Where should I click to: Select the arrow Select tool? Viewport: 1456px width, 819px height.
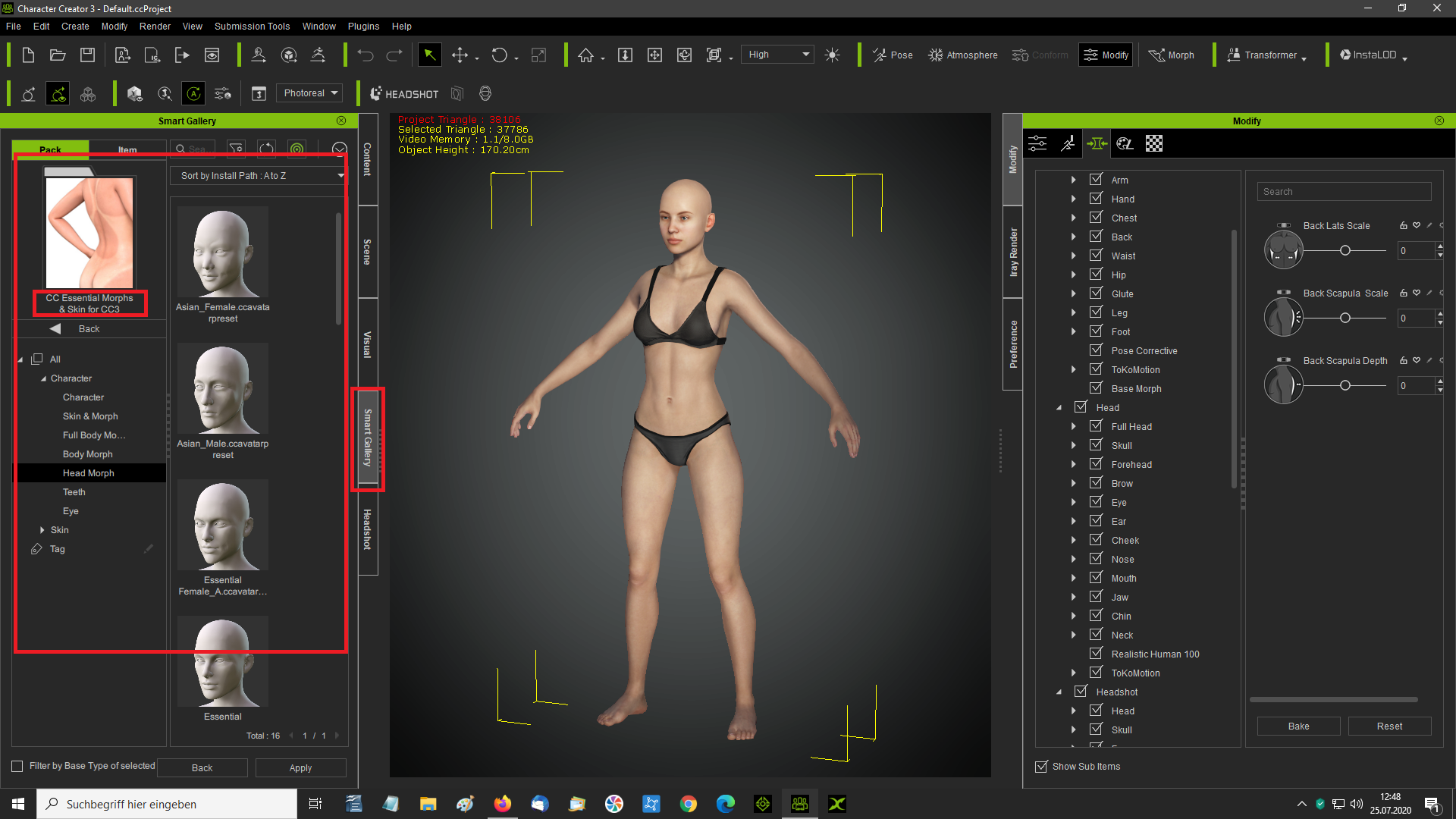pyautogui.click(x=429, y=55)
